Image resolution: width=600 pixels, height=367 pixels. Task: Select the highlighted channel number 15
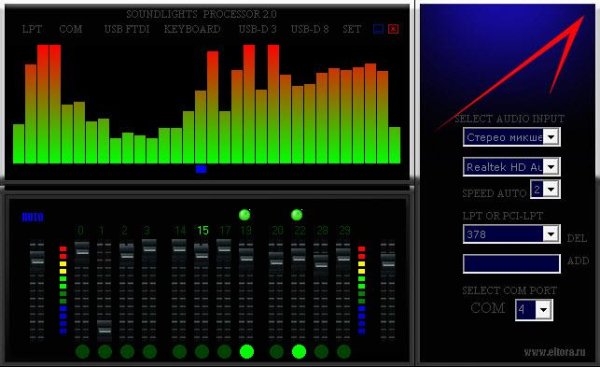(203, 230)
